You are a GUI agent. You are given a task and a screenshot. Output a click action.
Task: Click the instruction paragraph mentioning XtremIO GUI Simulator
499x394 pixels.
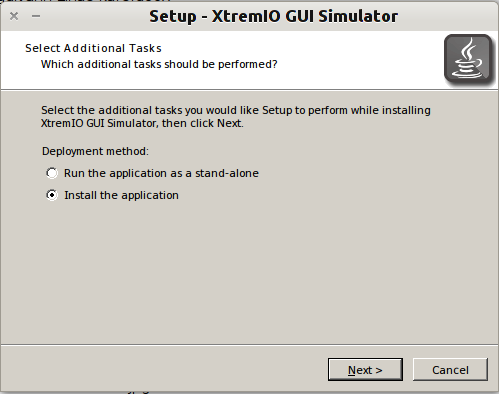click(236, 117)
